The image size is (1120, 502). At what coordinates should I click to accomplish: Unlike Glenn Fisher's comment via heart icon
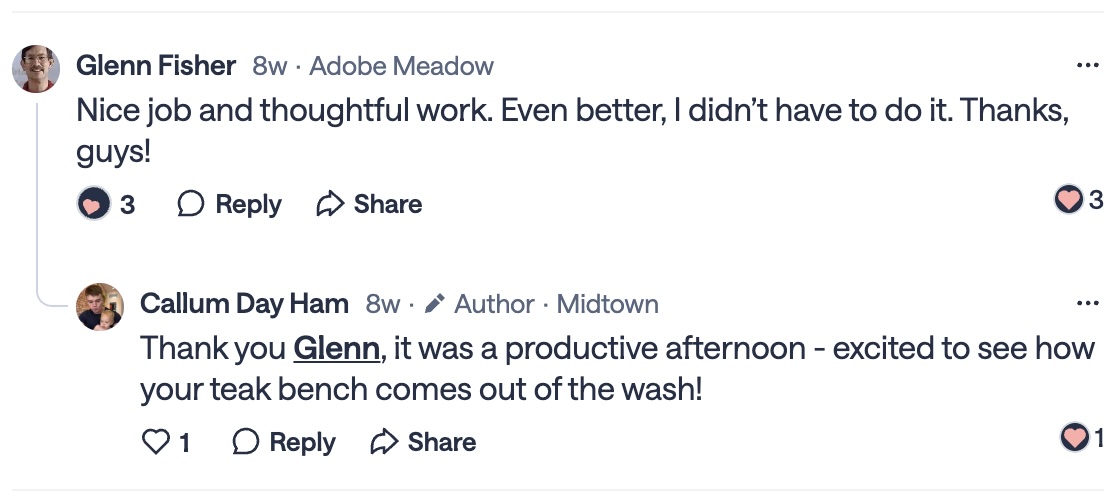point(92,204)
